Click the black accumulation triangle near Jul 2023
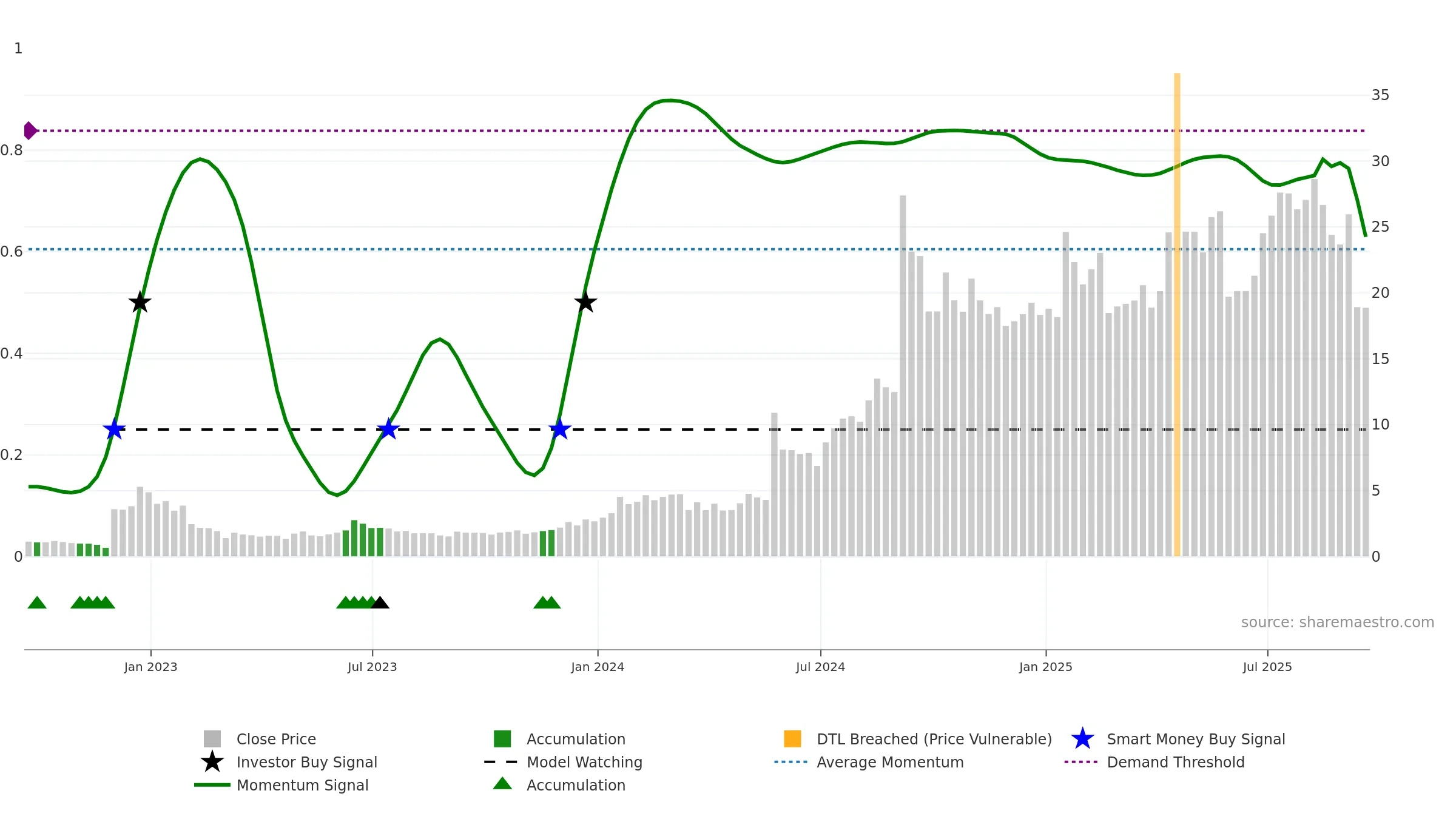 [x=380, y=603]
